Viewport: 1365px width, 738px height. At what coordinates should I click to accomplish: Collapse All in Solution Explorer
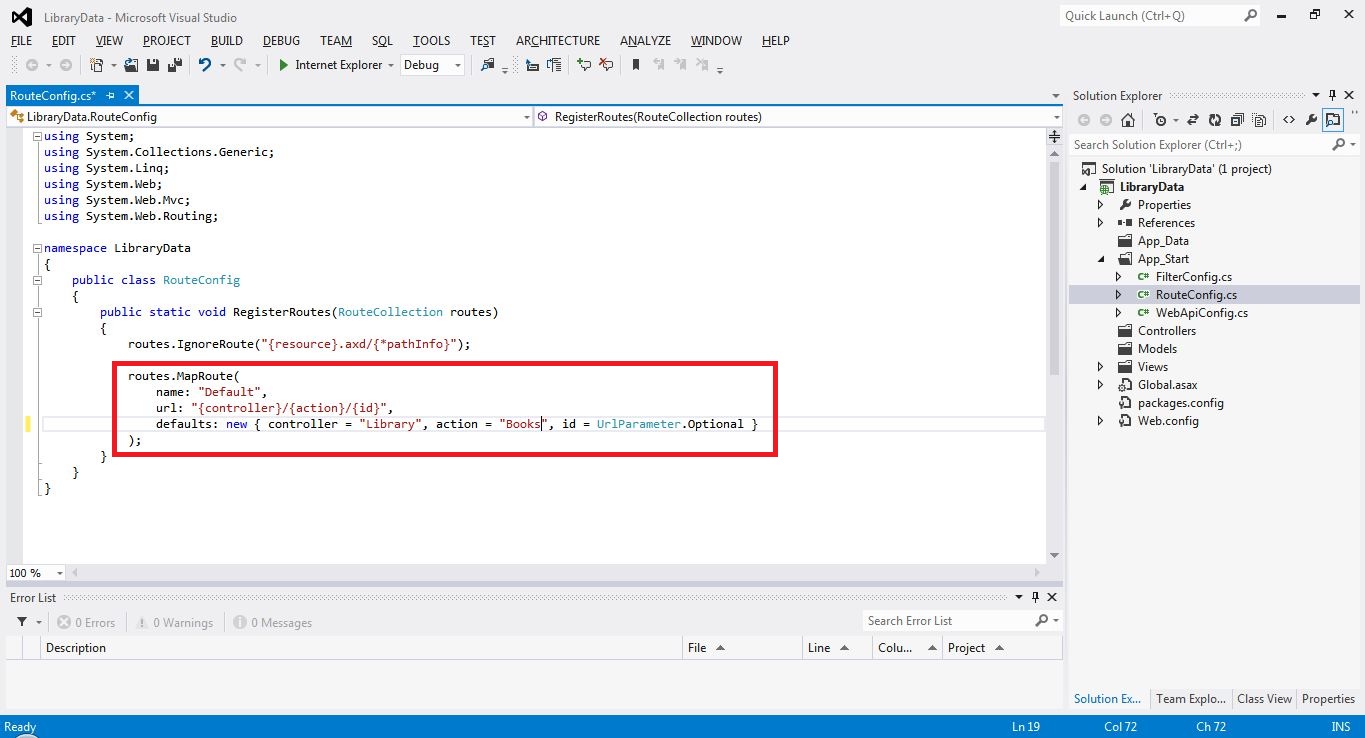(1237, 120)
